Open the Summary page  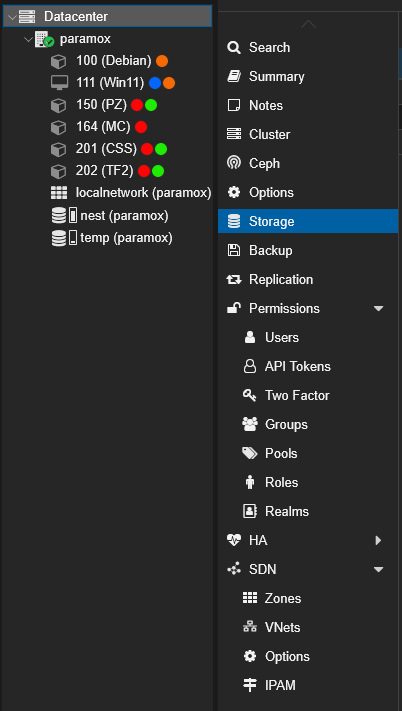tap(308, 77)
